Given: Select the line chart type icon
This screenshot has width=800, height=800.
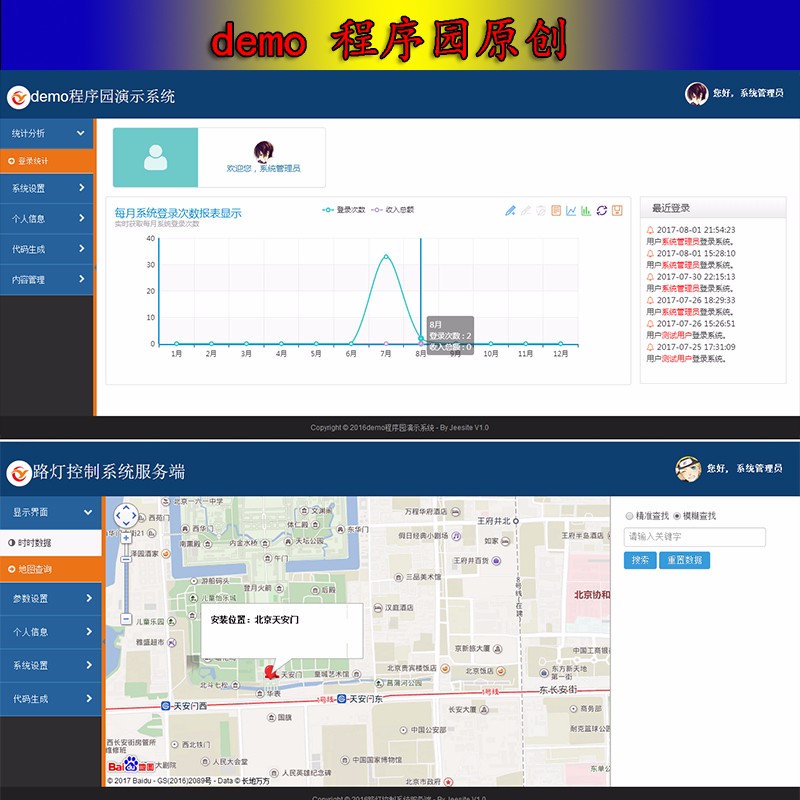Looking at the screenshot, I should (x=571, y=208).
